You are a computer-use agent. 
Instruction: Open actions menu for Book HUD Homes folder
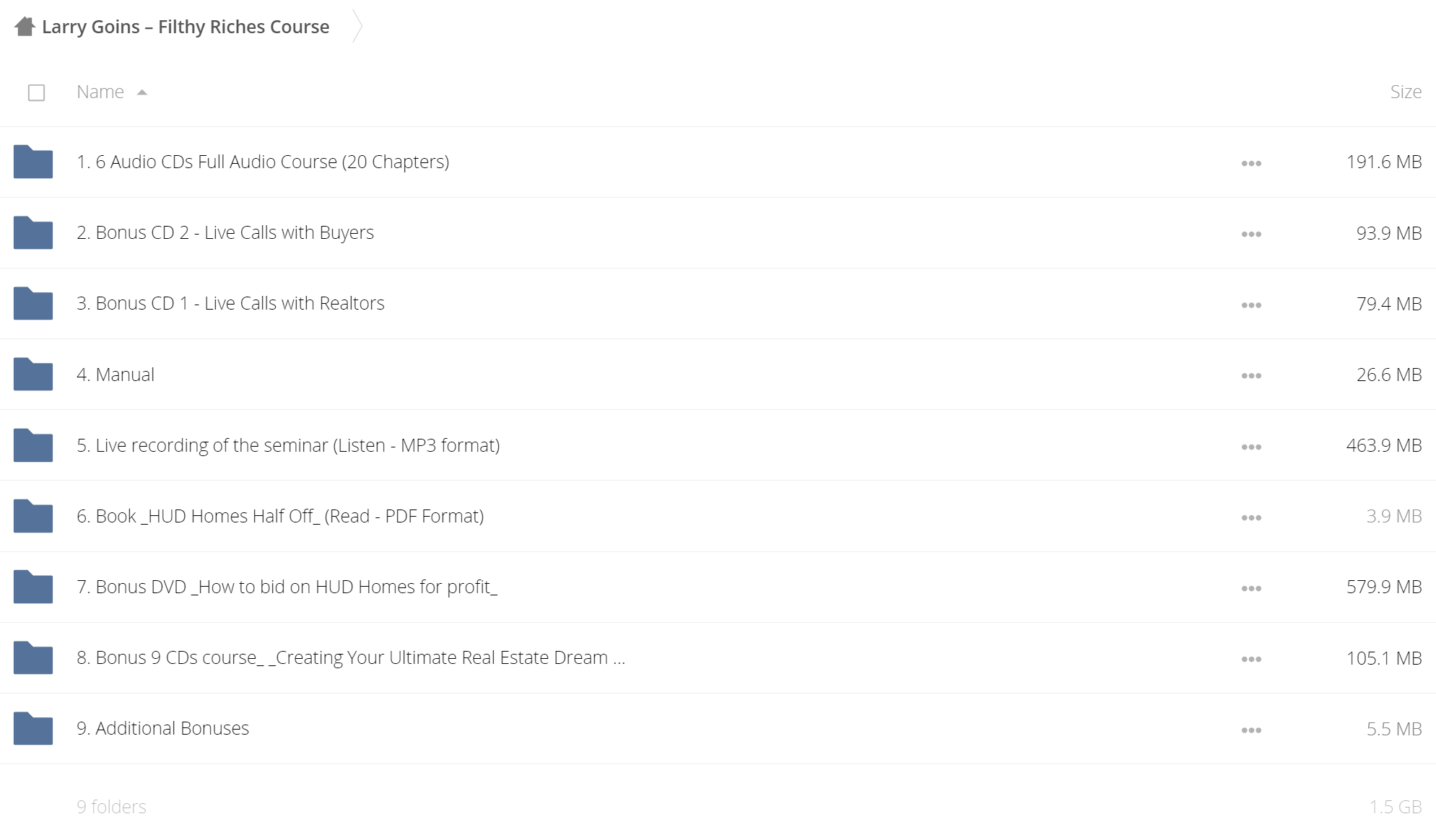[x=1251, y=517]
